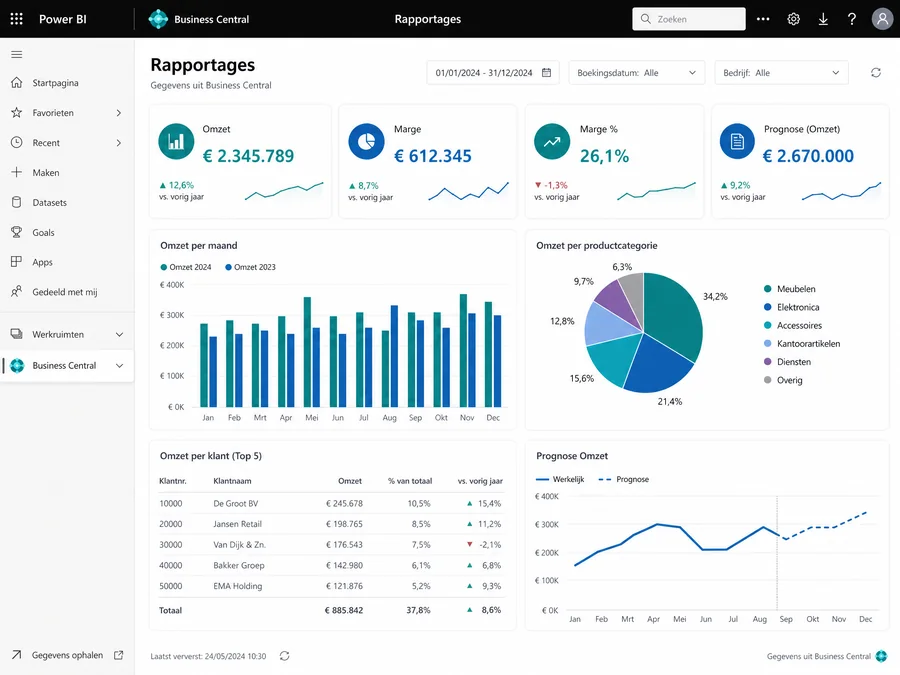
Task: Open the Bedrijf dropdown
Action: coord(781,73)
